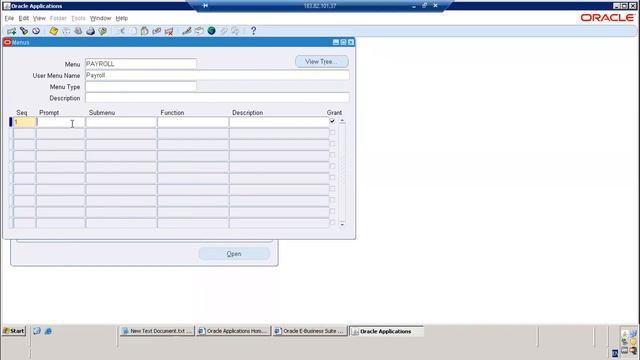640x360 pixels.
Task: Open the Folder menu
Action: pyautogui.click(x=58, y=18)
